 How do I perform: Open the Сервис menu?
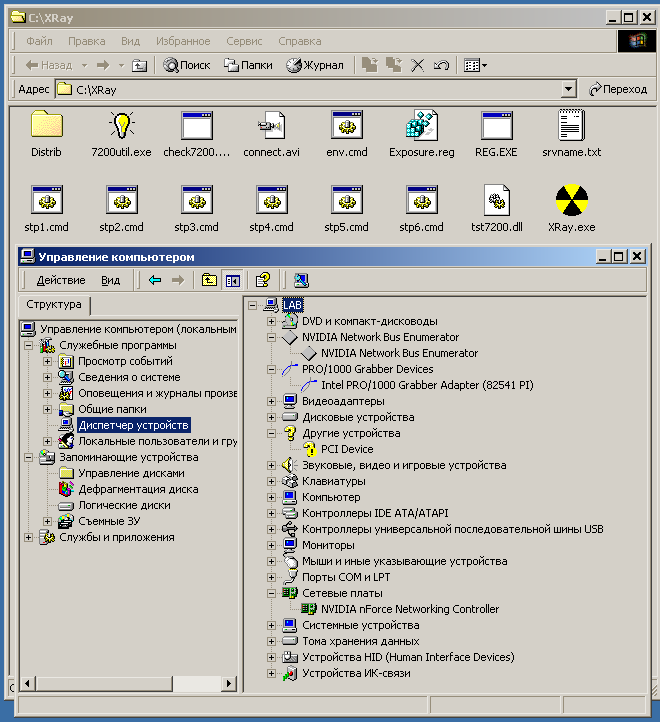pos(244,41)
